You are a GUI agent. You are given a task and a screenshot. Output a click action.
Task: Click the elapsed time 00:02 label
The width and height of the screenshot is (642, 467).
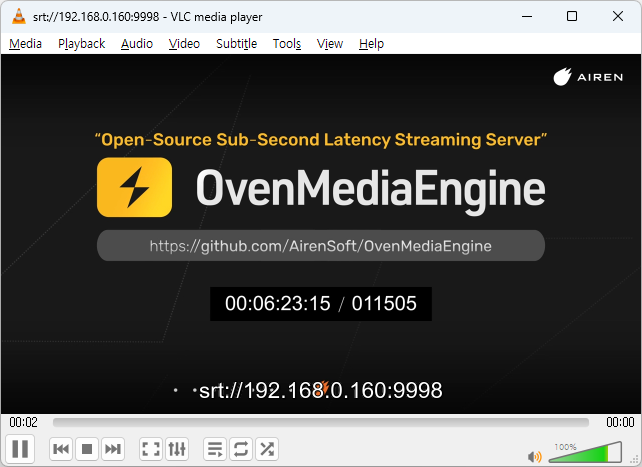pyautogui.click(x=25, y=423)
